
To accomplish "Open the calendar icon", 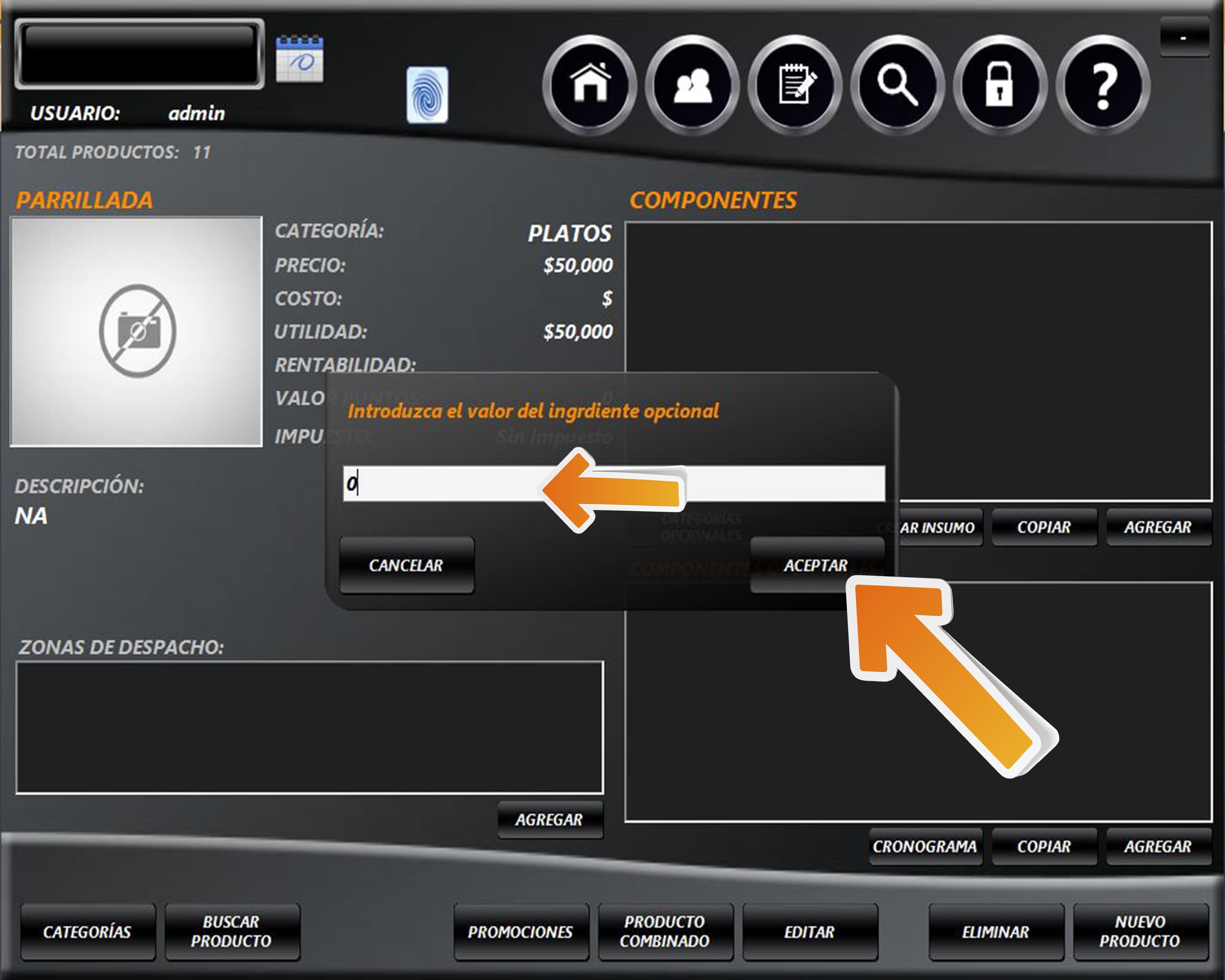I will pyautogui.click(x=299, y=59).
